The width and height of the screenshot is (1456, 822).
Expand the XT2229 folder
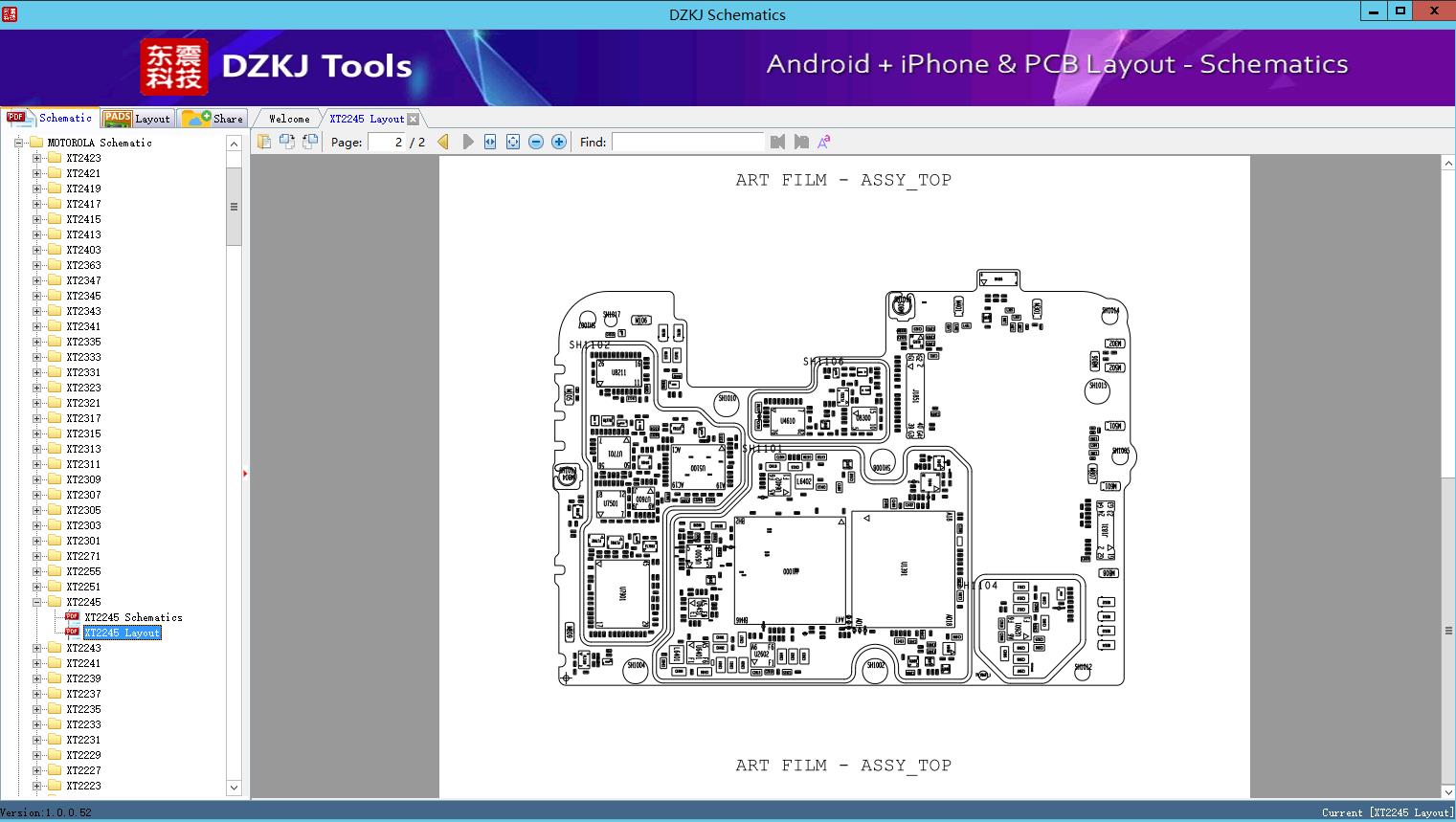point(36,755)
